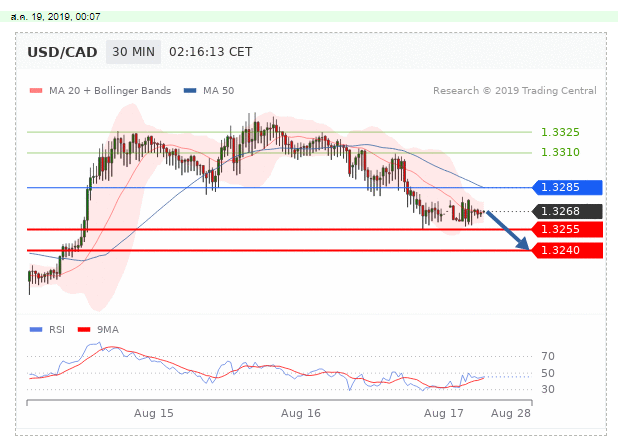The image size is (618, 441).
Task: Click the 02:16:13 CET timestamp
Action: click(210, 52)
